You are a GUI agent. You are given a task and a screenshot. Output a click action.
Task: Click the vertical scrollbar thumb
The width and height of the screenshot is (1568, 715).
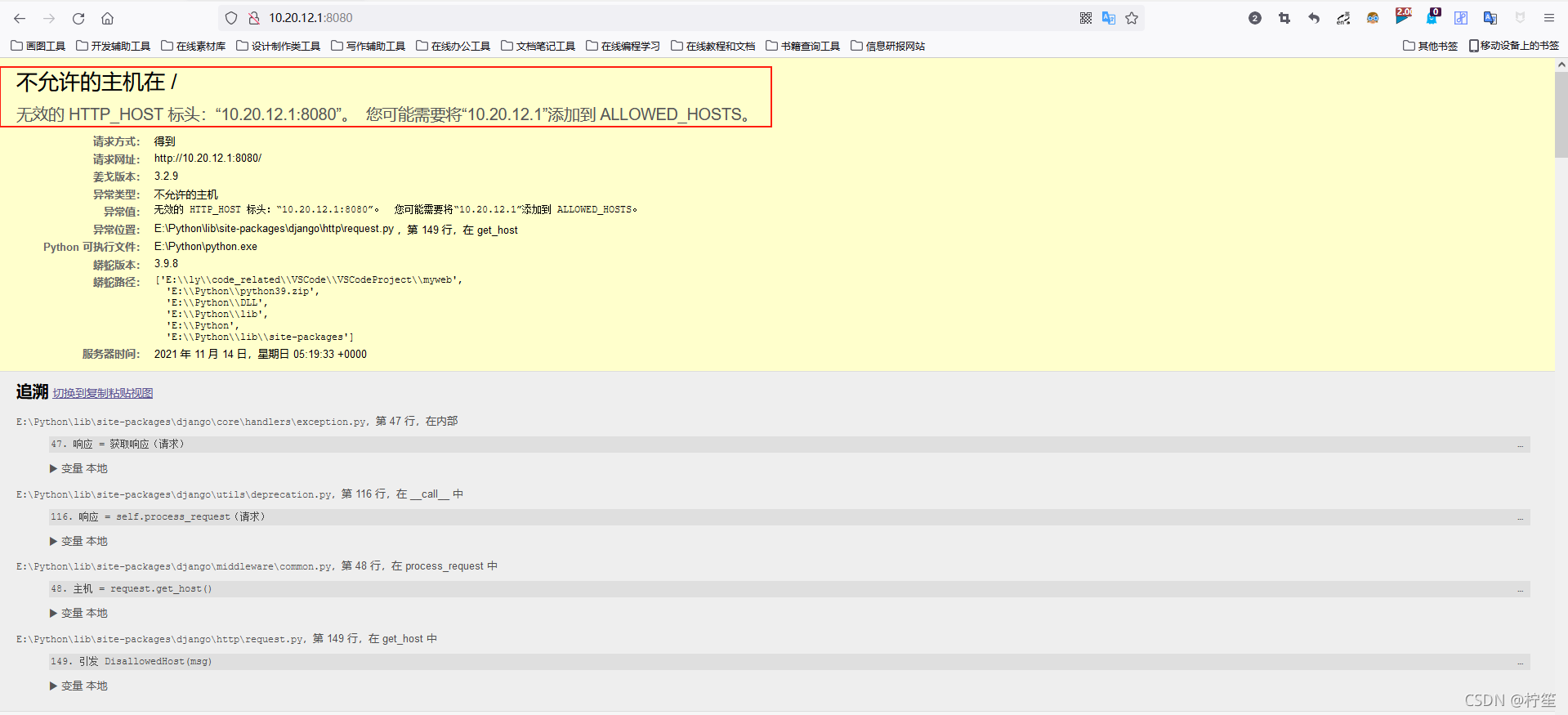(1561, 114)
